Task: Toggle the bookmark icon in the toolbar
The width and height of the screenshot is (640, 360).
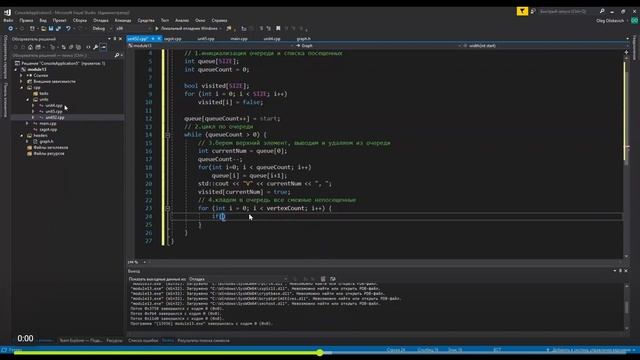Action: [x=278, y=29]
